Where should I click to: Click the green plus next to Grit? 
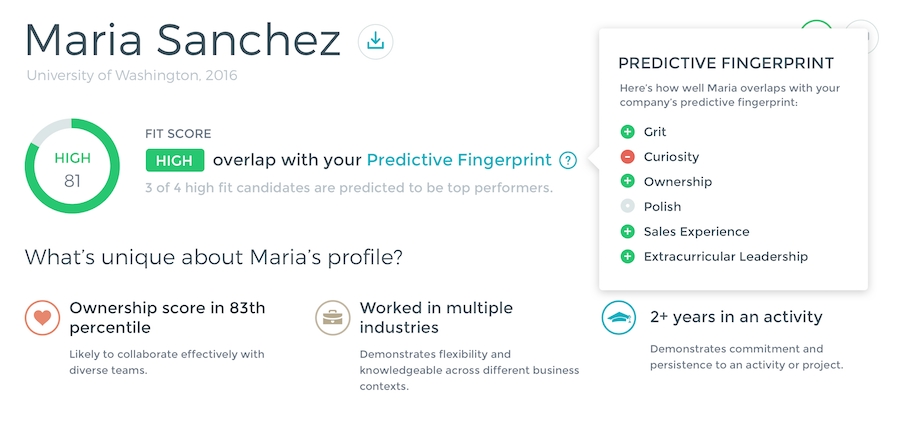click(x=627, y=132)
